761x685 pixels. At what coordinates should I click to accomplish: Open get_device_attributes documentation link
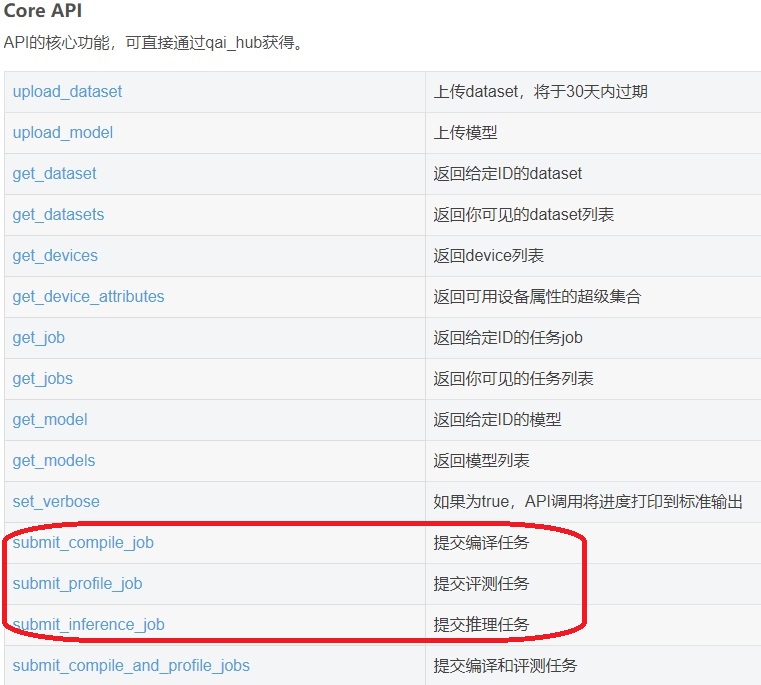[x=88, y=297]
